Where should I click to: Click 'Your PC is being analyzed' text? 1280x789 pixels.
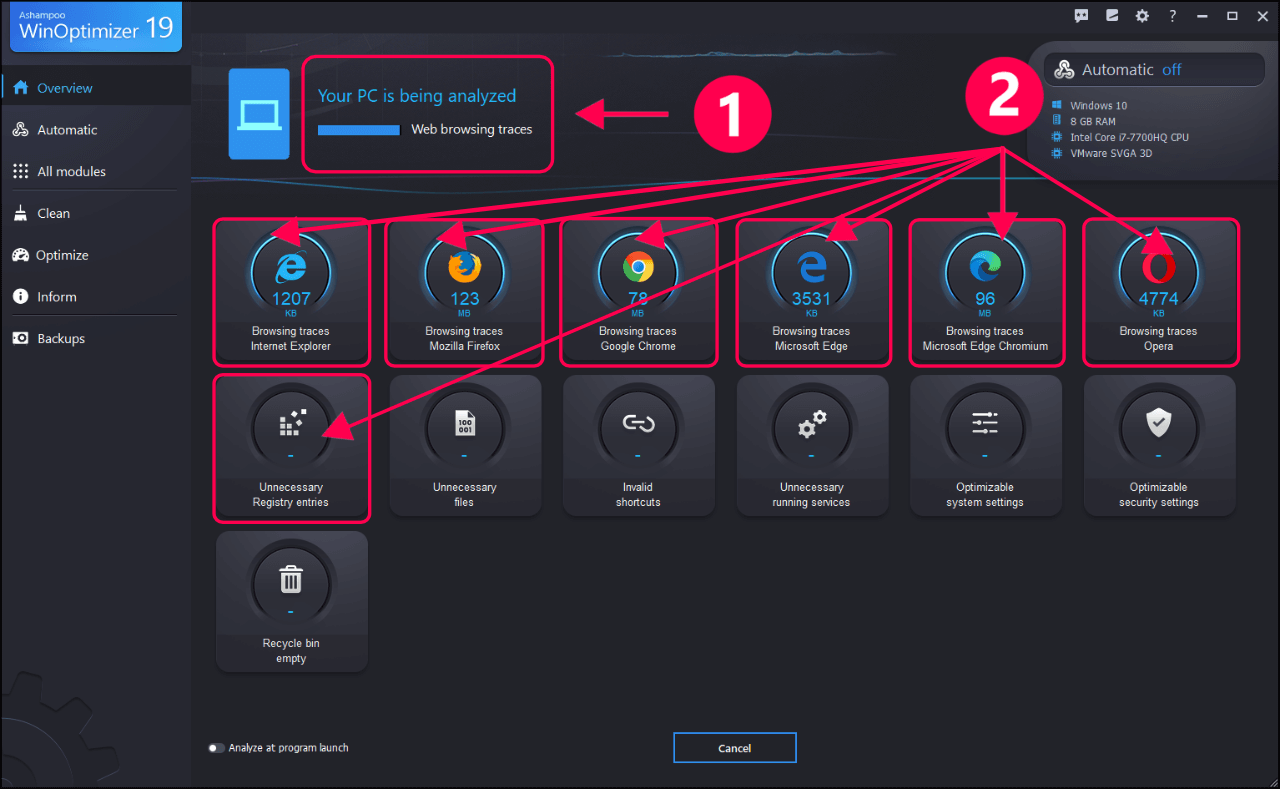pyautogui.click(x=417, y=96)
